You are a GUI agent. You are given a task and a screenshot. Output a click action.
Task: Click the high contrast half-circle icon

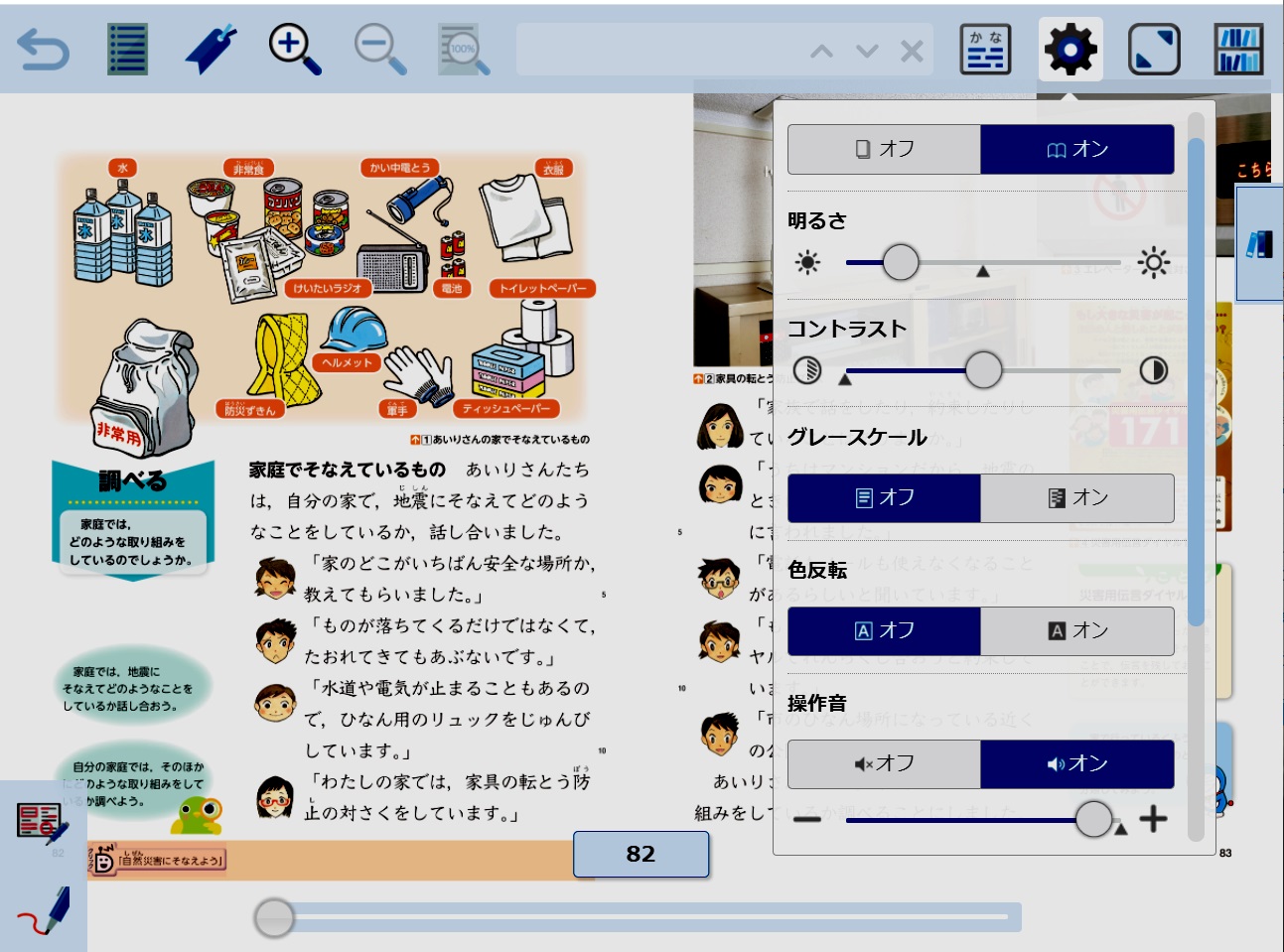point(1153,370)
